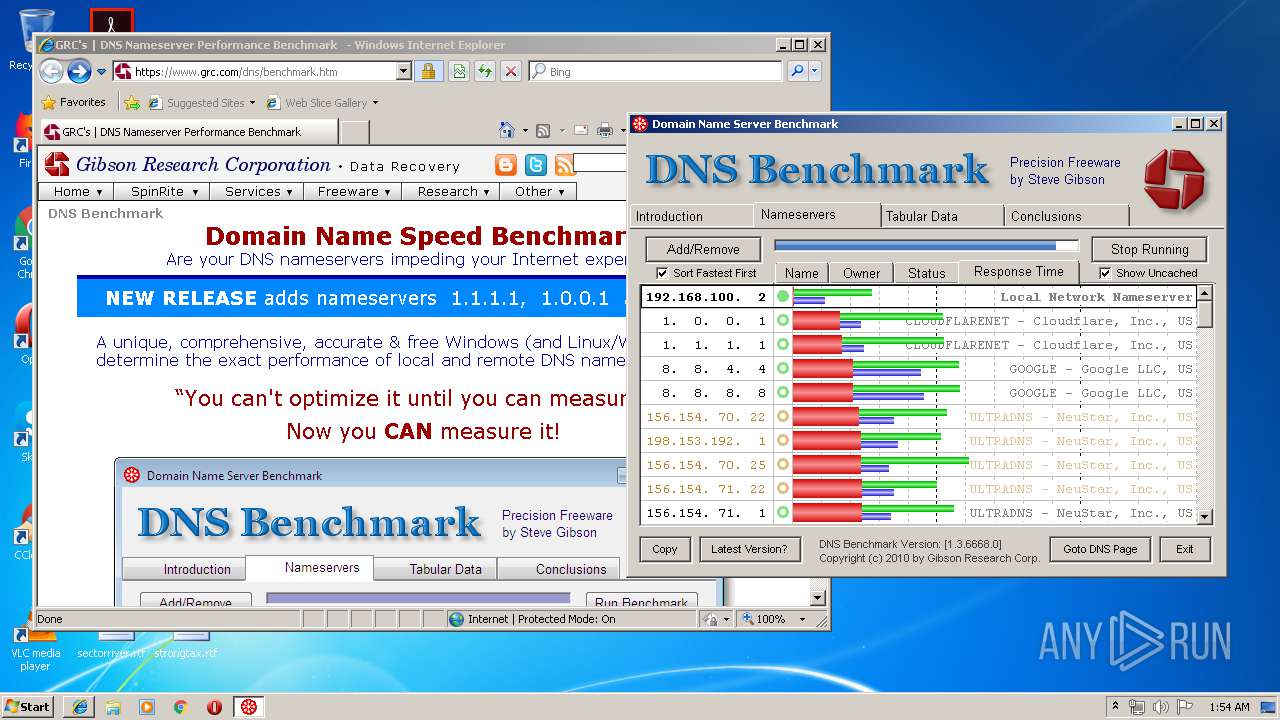Viewport: 1280px width, 720px height.
Task: Open Opera from the taskbar
Action: pos(214,707)
